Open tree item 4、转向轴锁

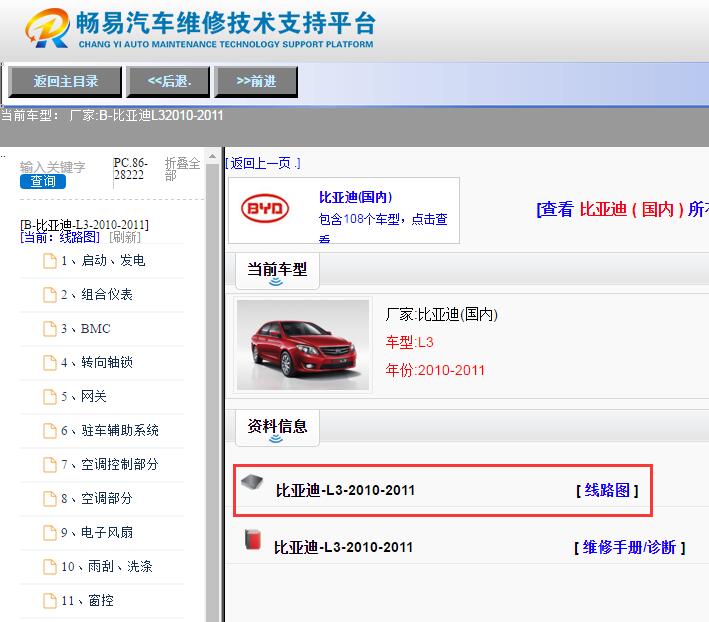[97, 363]
